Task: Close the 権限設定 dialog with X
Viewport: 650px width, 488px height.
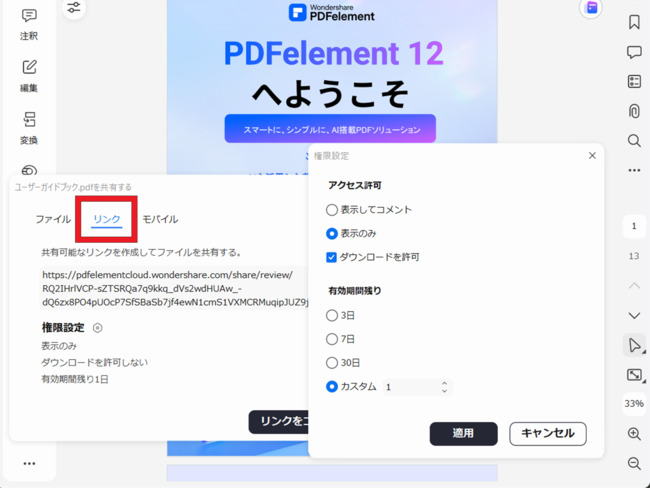Action: coord(592,155)
